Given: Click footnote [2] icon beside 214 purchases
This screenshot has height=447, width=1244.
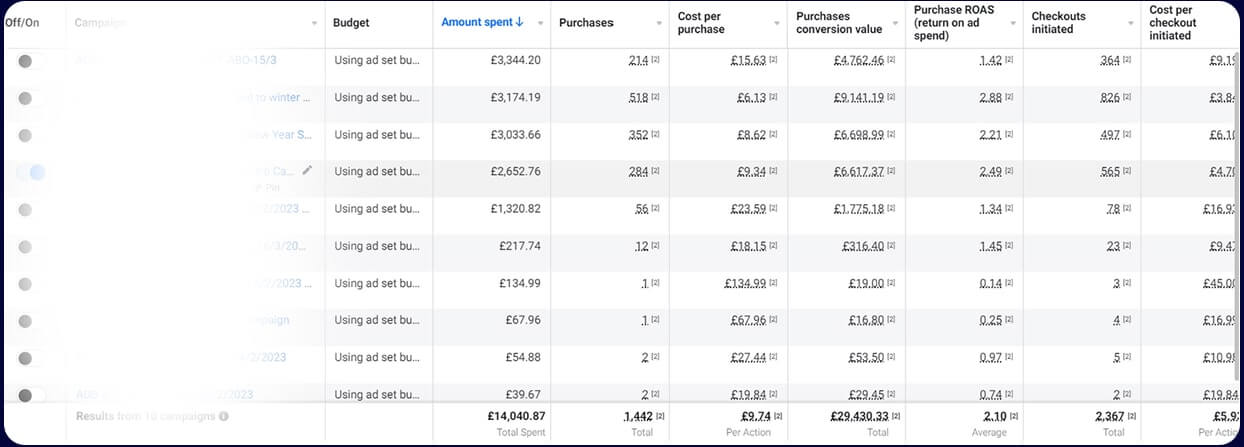Looking at the screenshot, I should pyautogui.click(x=656, y=61).
